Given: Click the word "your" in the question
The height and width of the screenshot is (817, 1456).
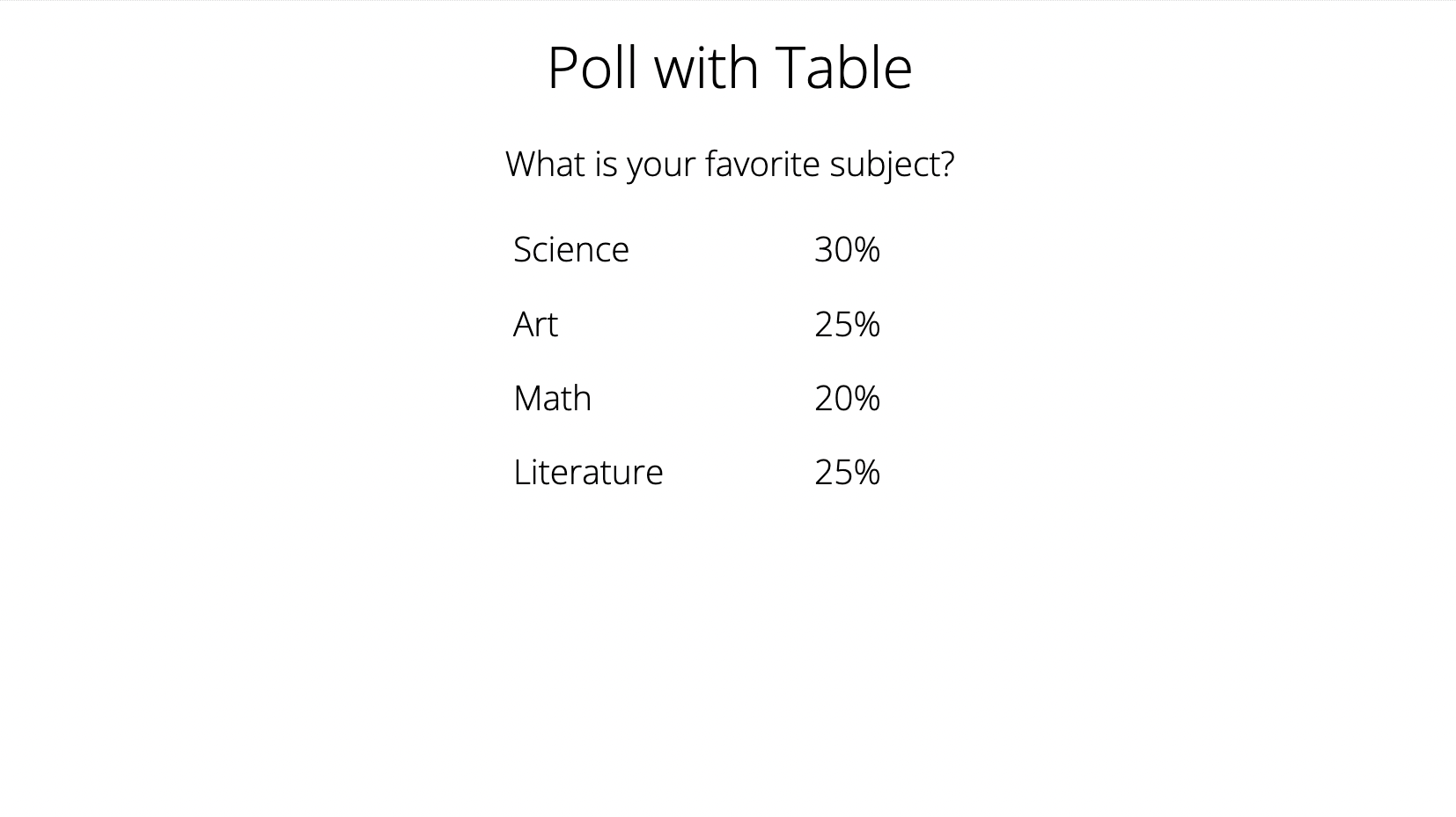Looking at the screenshot, I should [661, 166].
